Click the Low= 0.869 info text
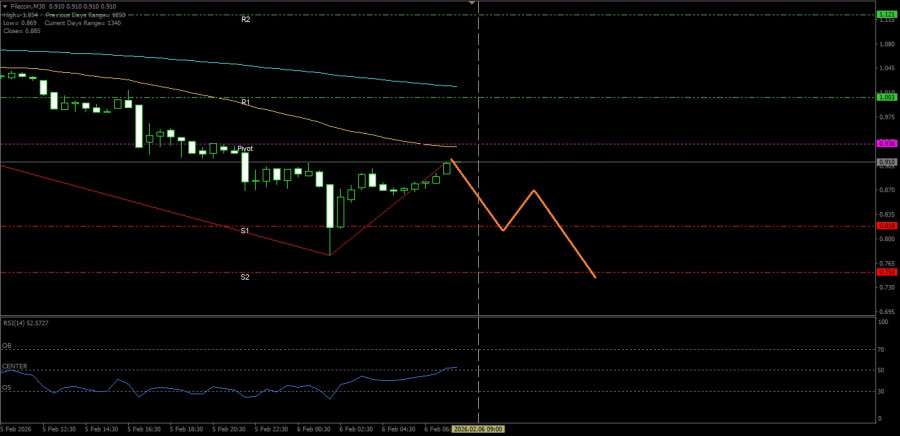The height and width of the screenshot is (436, 900). tap(19, 25)
